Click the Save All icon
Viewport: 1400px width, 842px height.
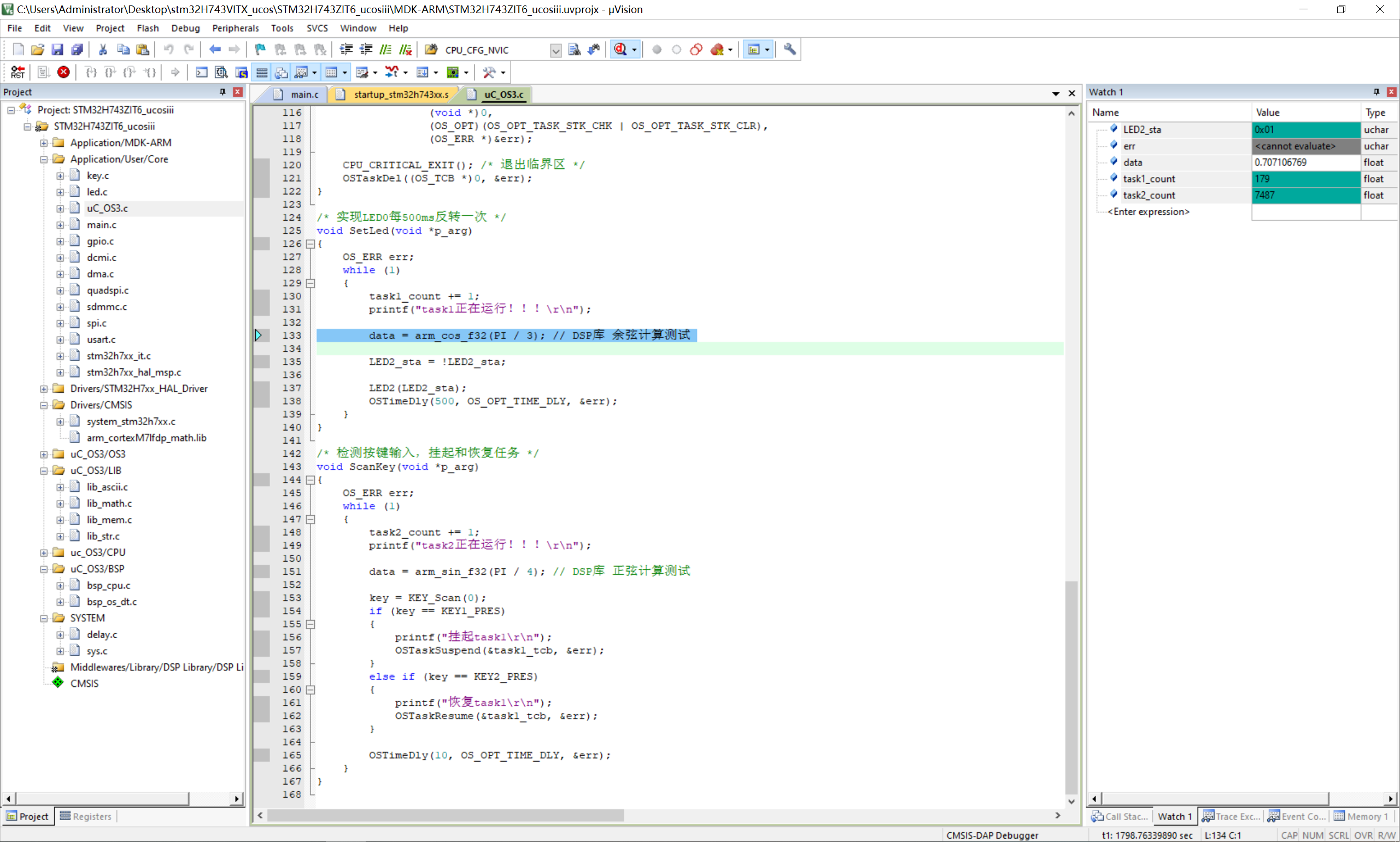[x=77, y=50]
